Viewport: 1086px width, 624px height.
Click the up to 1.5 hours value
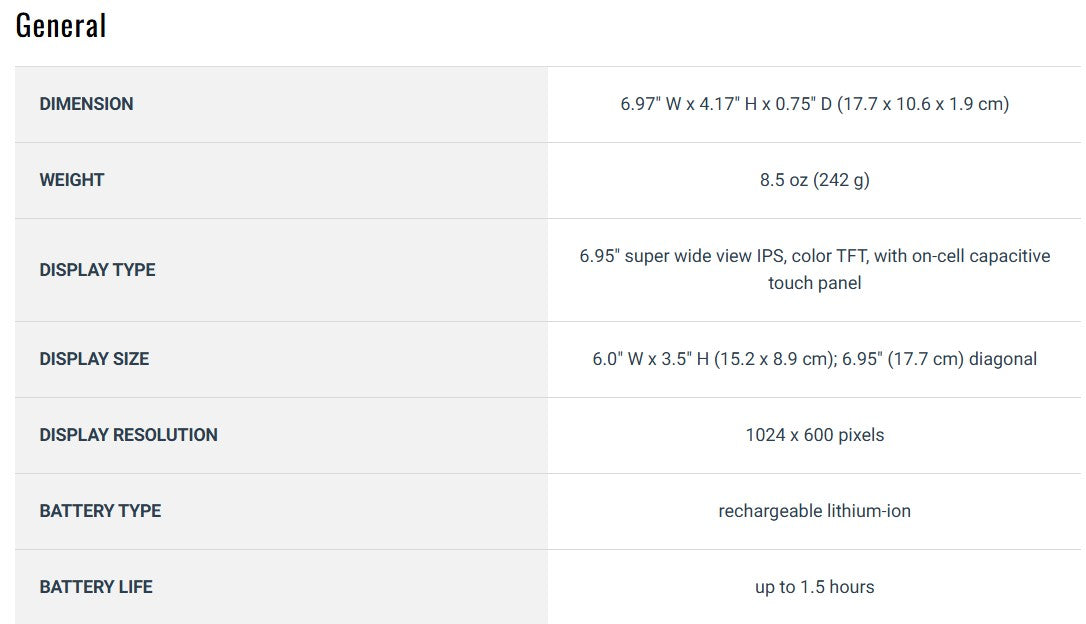coord(814,587)
